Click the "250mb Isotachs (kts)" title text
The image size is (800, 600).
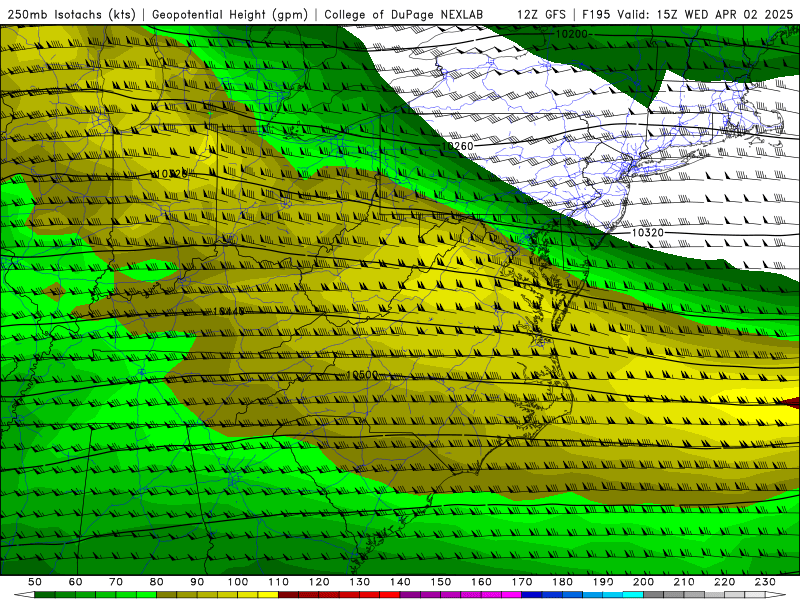(71, 15)
